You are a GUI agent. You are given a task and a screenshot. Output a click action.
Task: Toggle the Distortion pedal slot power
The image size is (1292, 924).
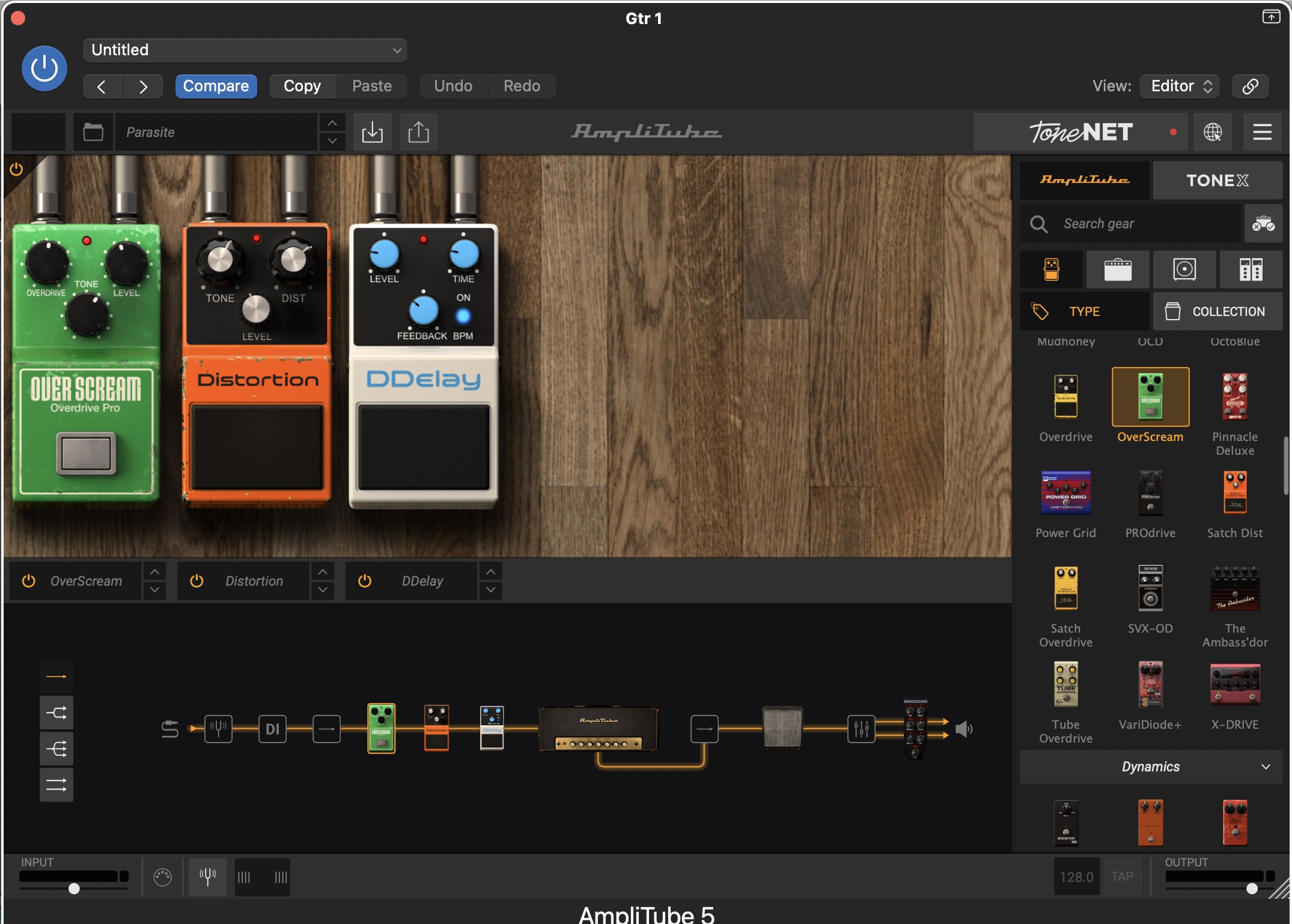coord(197,581)
